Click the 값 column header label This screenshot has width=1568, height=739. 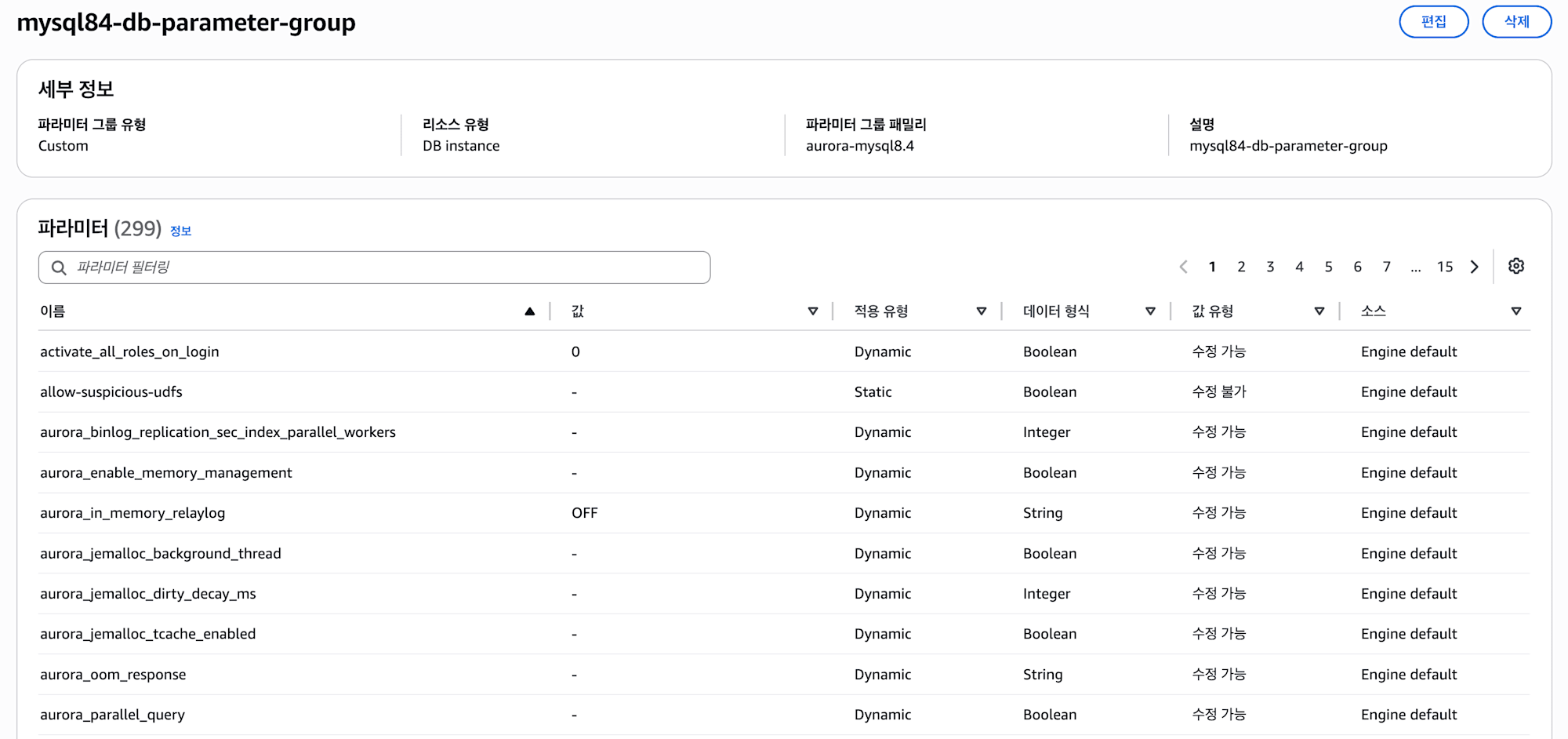(x=578, y=311)
